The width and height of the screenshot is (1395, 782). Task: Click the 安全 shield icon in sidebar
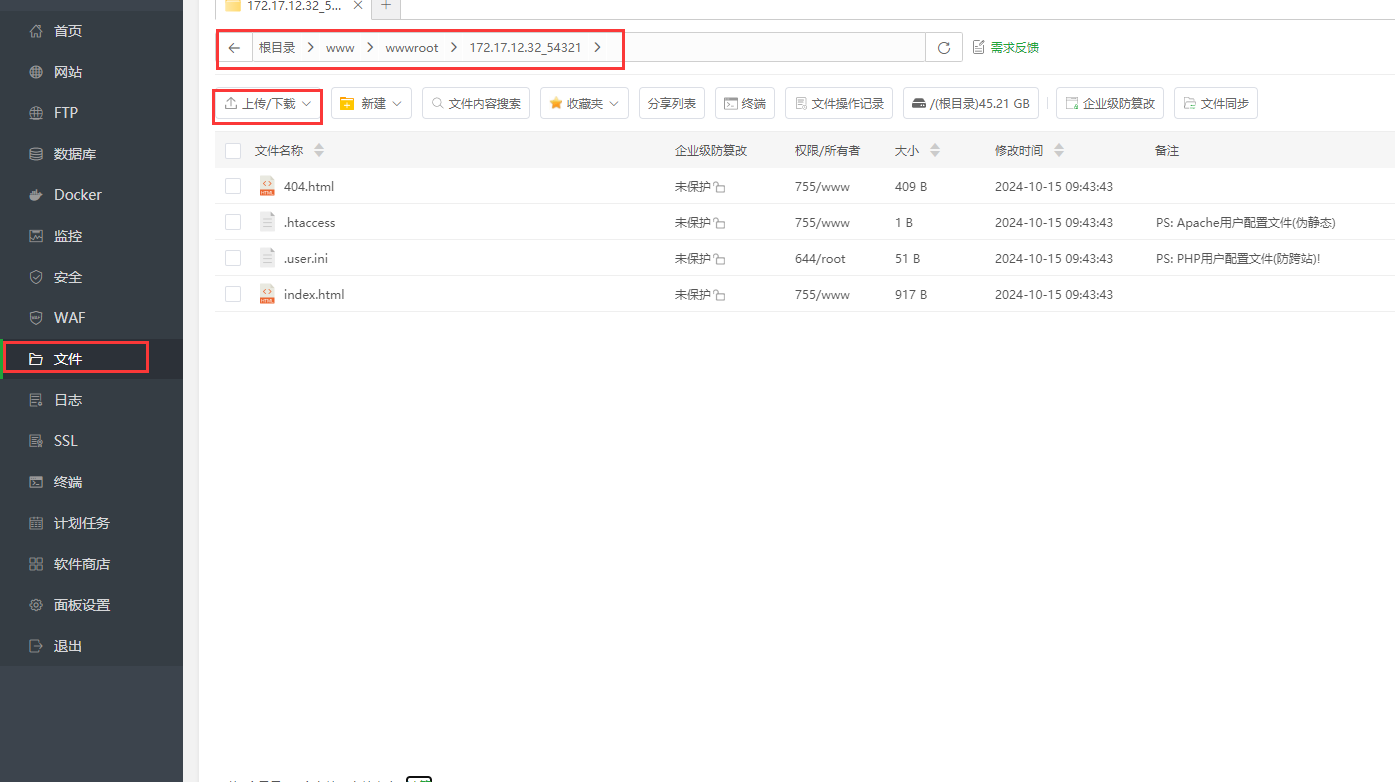[37, 277]
